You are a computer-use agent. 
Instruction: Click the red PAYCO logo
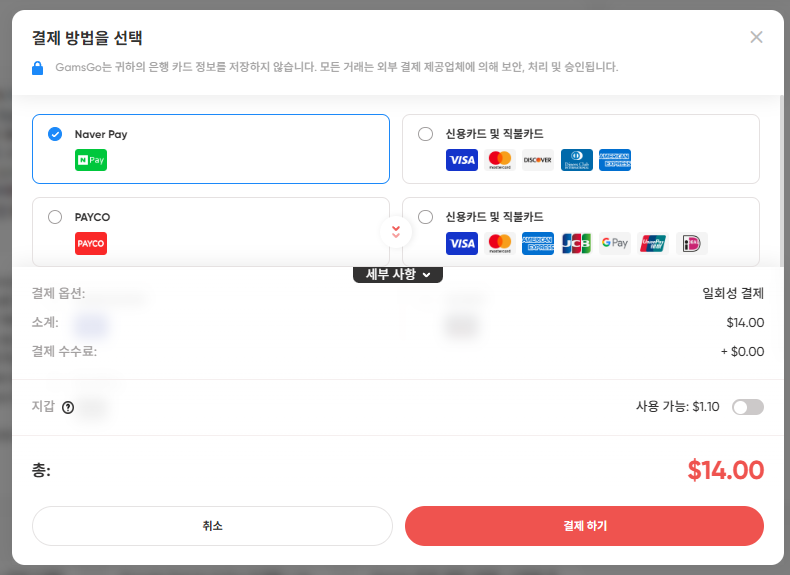(x=91, y=243)
